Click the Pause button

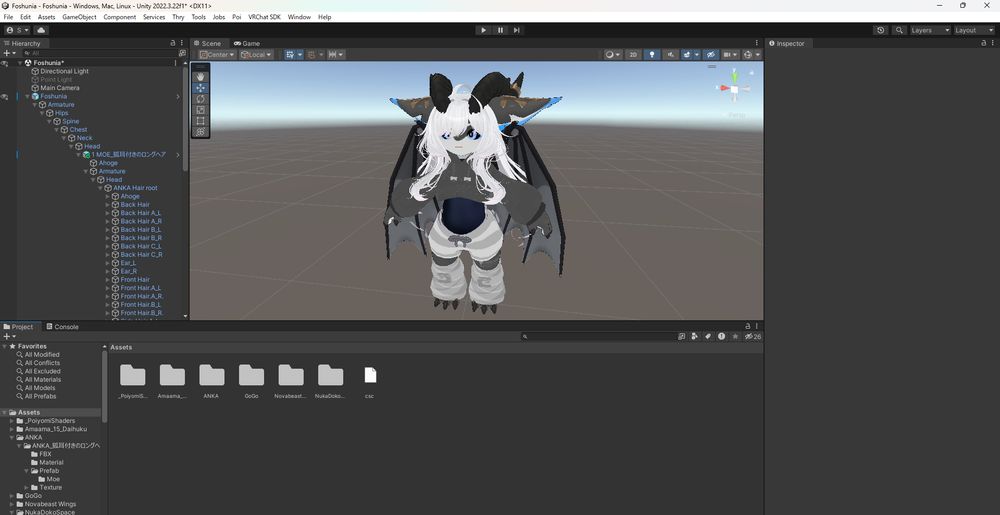click(500, 30)
